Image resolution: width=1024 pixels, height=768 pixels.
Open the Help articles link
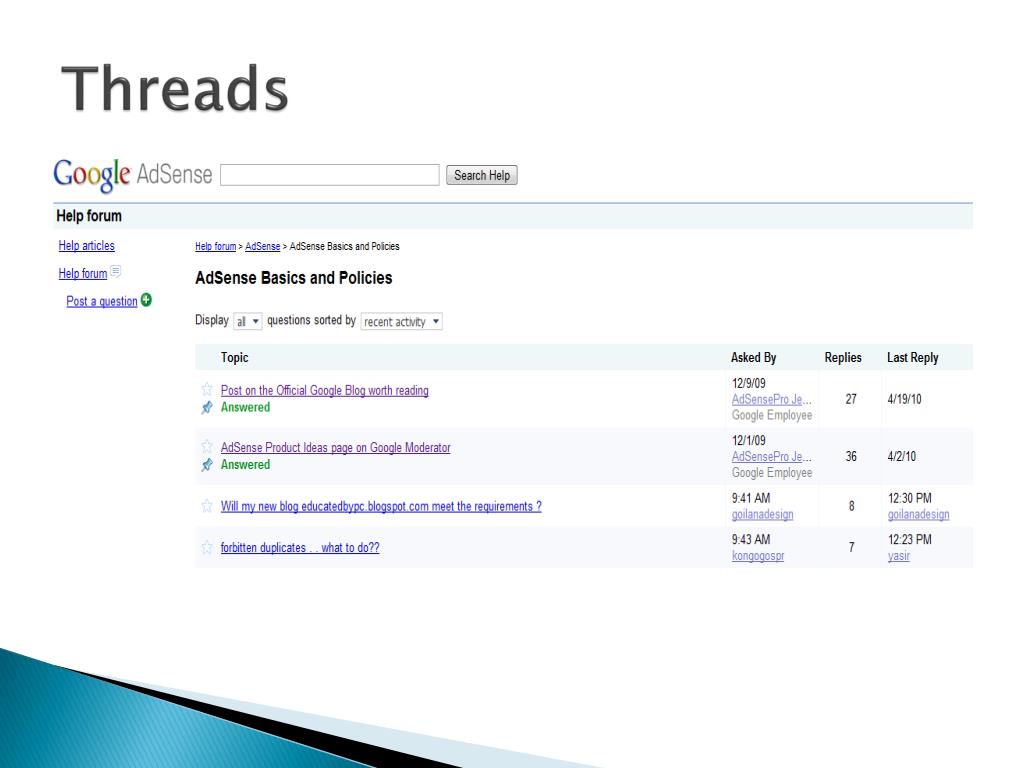pos(86,246)
